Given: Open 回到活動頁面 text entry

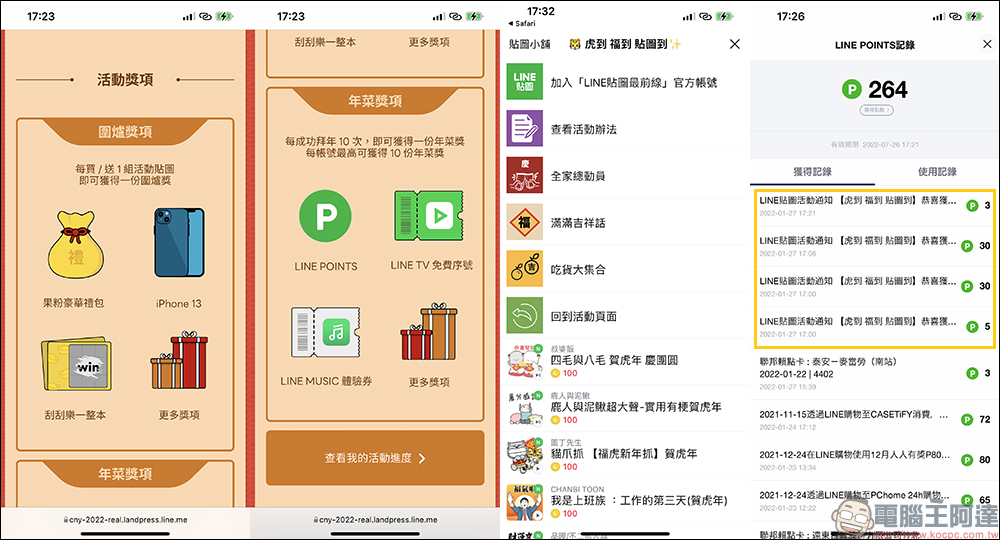Looking at the screenshot, I should point(584,316).
